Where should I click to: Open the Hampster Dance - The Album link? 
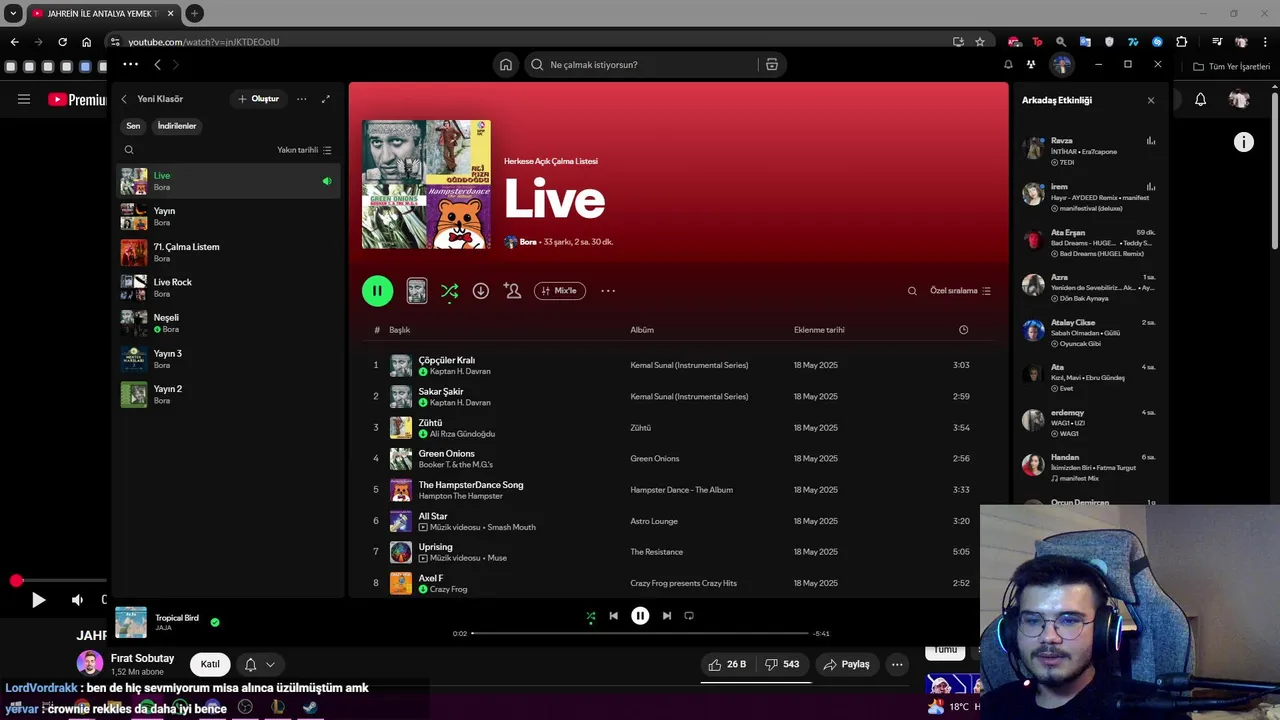coord(681,490)
